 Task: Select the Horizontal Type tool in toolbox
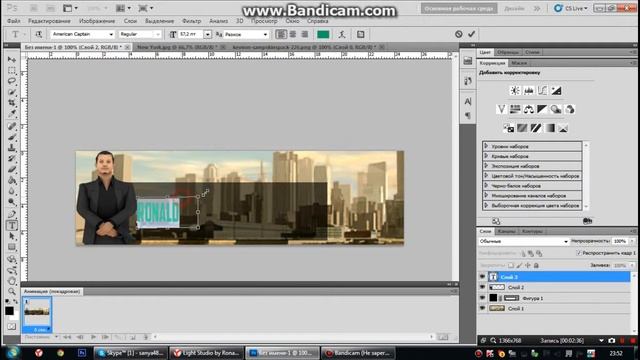12,225
